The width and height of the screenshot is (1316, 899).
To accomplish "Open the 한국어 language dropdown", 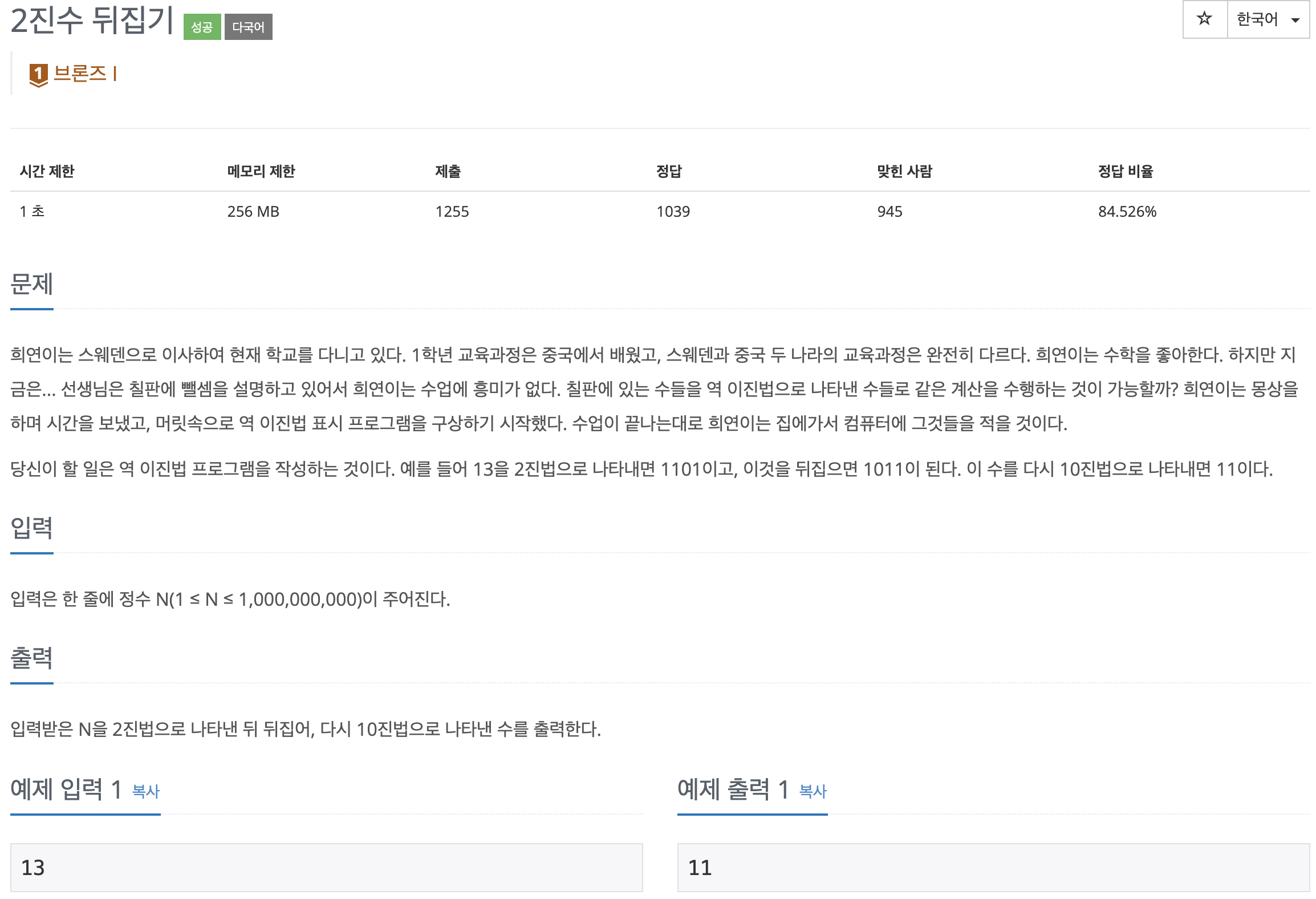I will (1268, 19).
